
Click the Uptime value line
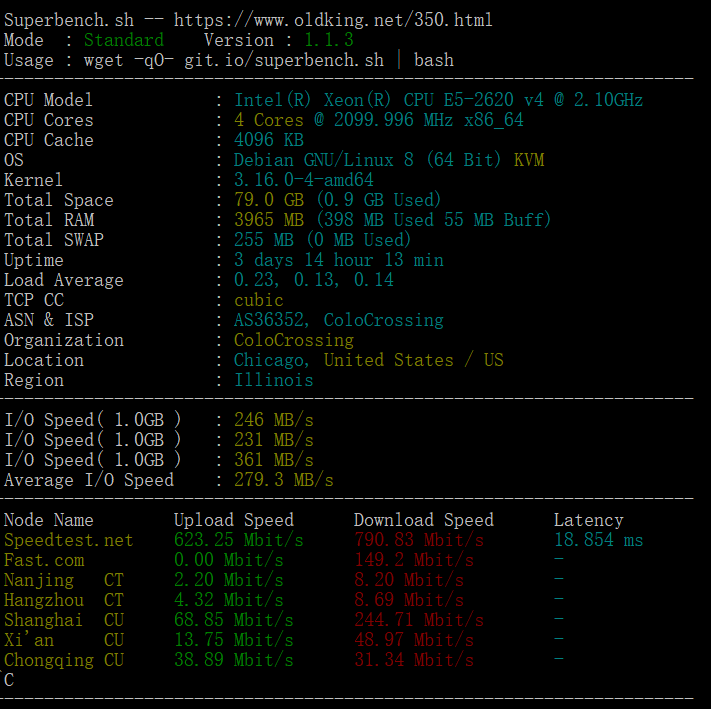coord(338,260)
